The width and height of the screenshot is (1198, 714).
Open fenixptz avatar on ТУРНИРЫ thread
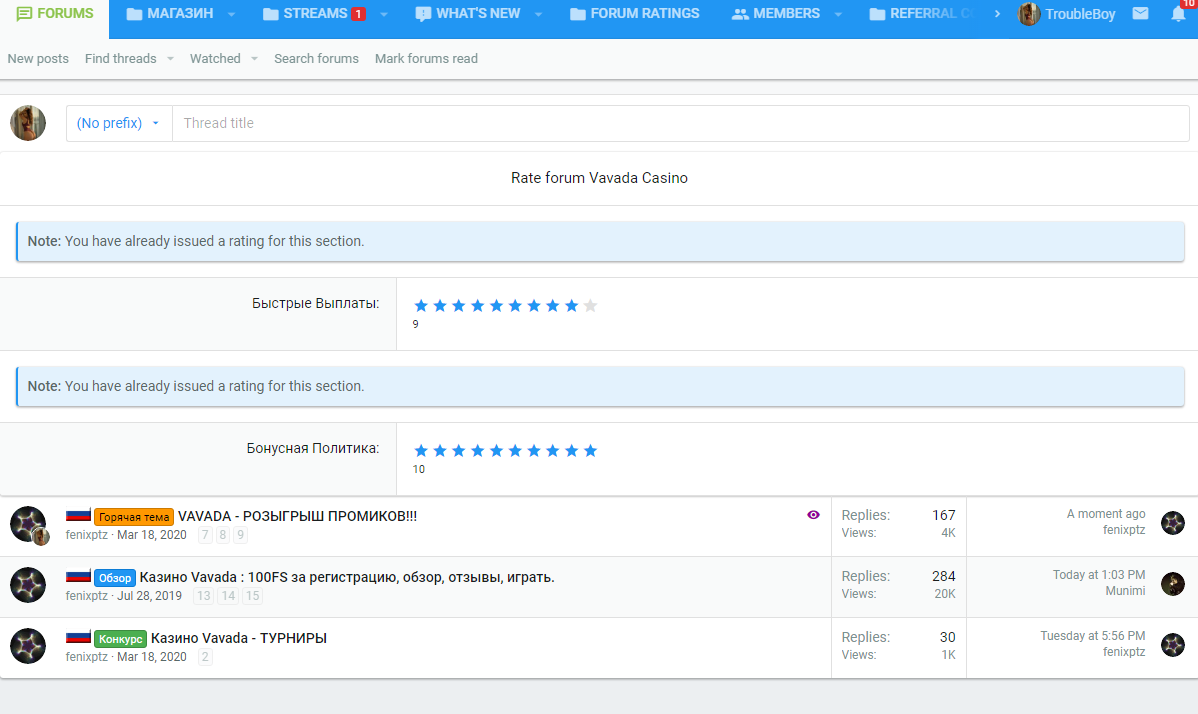28,646
